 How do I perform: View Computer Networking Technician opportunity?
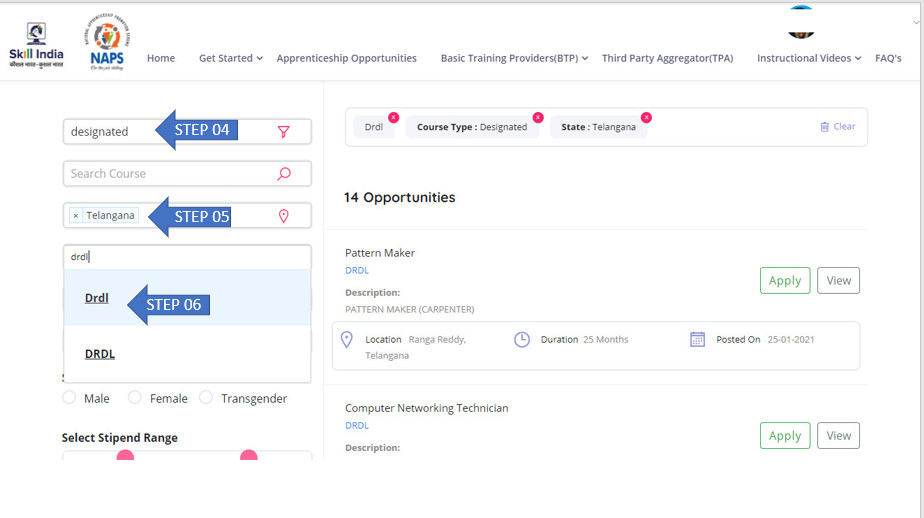point(838,435)
